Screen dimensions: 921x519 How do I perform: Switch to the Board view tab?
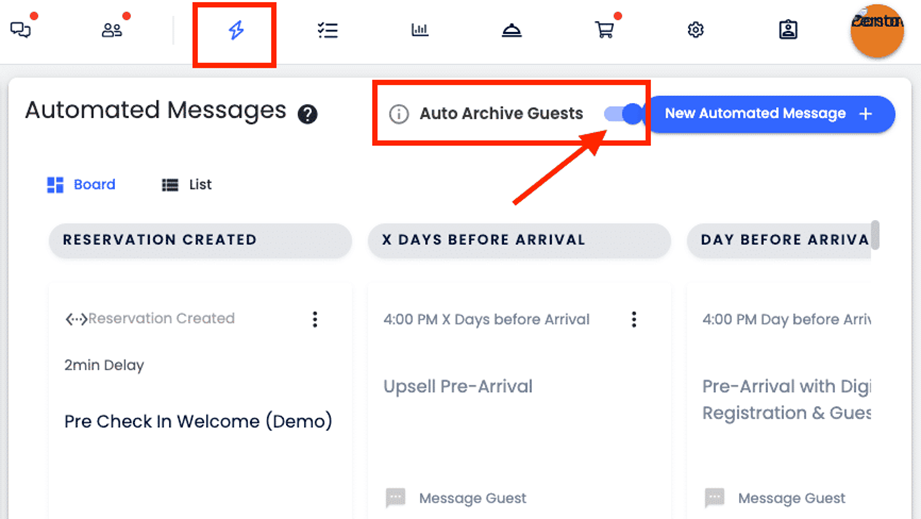point(82,185)
